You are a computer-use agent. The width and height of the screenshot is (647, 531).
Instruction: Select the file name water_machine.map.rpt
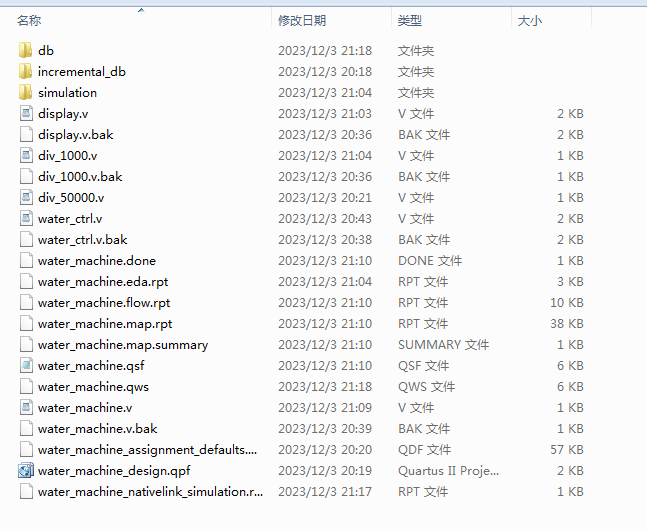point(105,324)
